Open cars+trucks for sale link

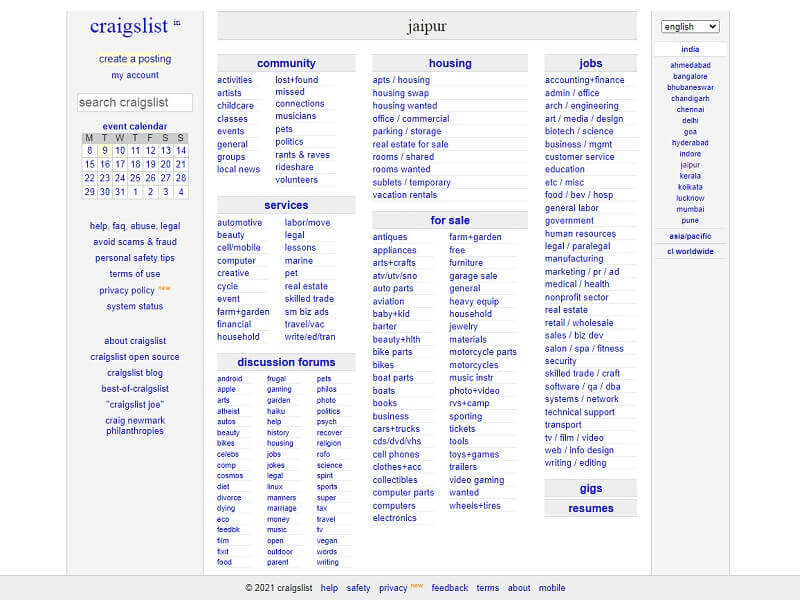(396, 429)
